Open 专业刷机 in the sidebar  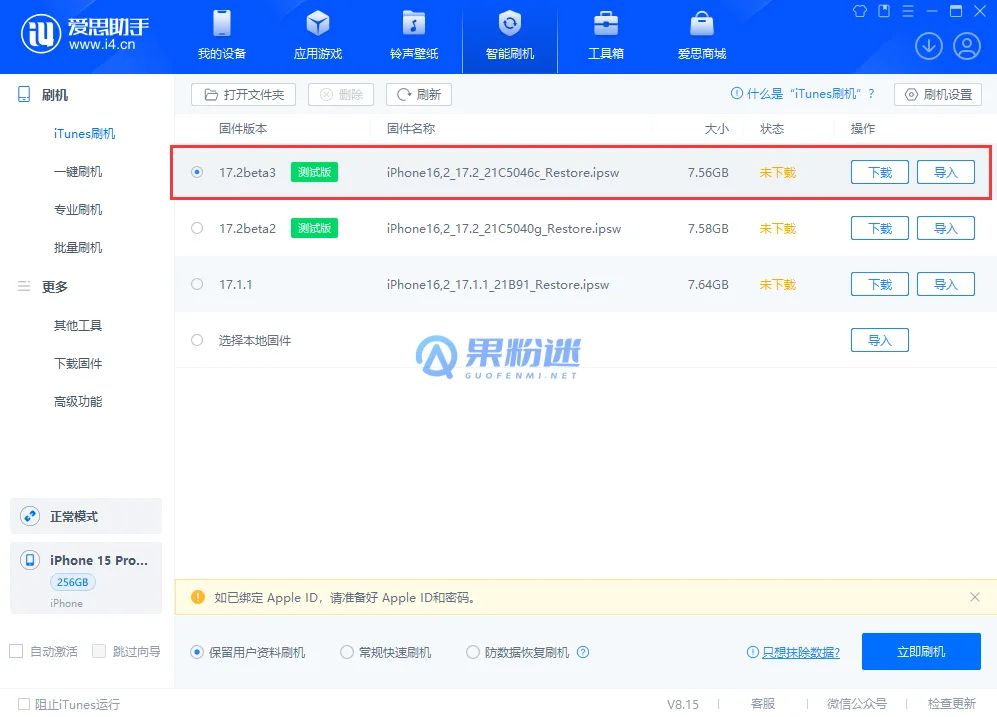click(x=78, y=210)
